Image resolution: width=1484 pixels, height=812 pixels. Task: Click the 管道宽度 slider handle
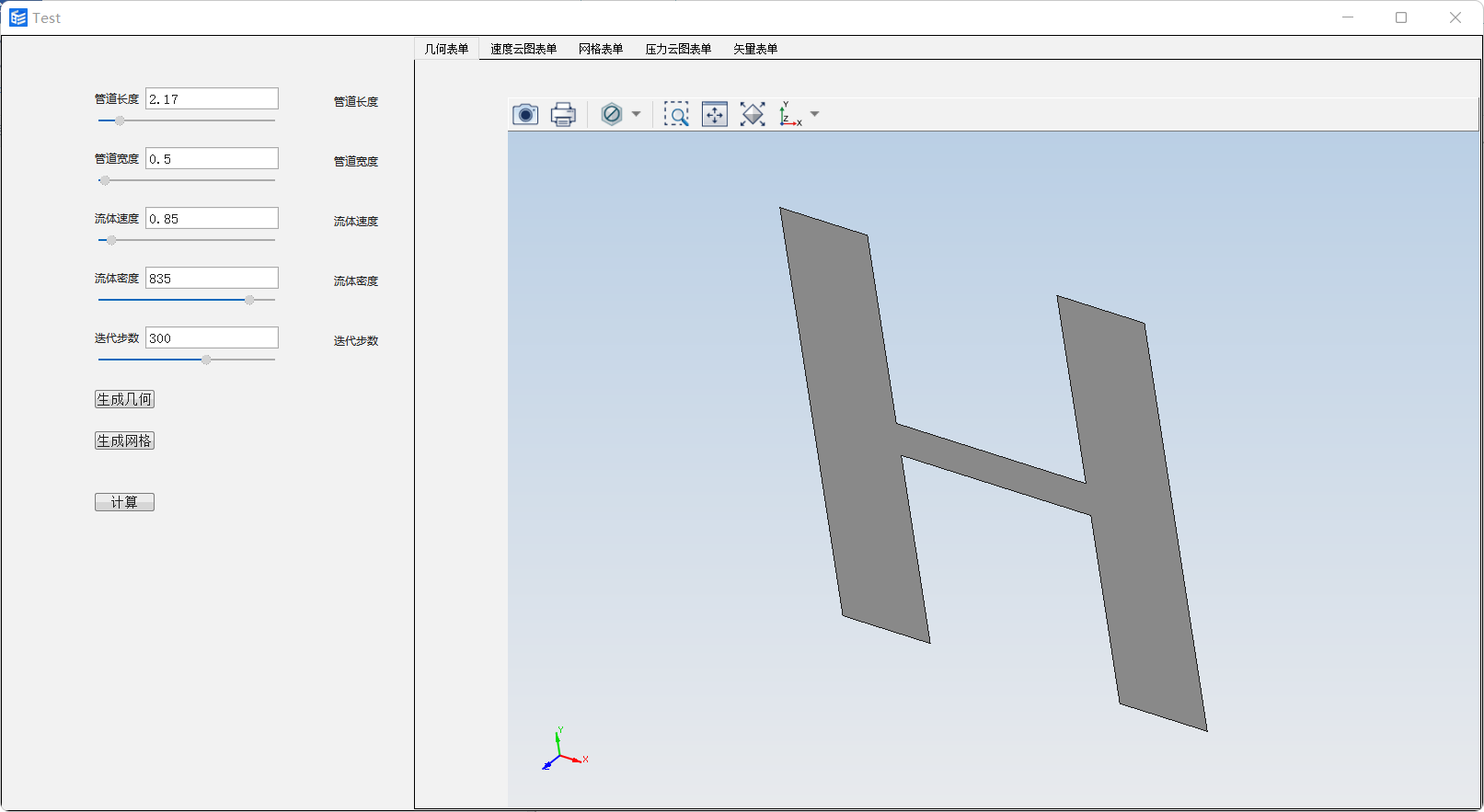(x=105, y=180)
